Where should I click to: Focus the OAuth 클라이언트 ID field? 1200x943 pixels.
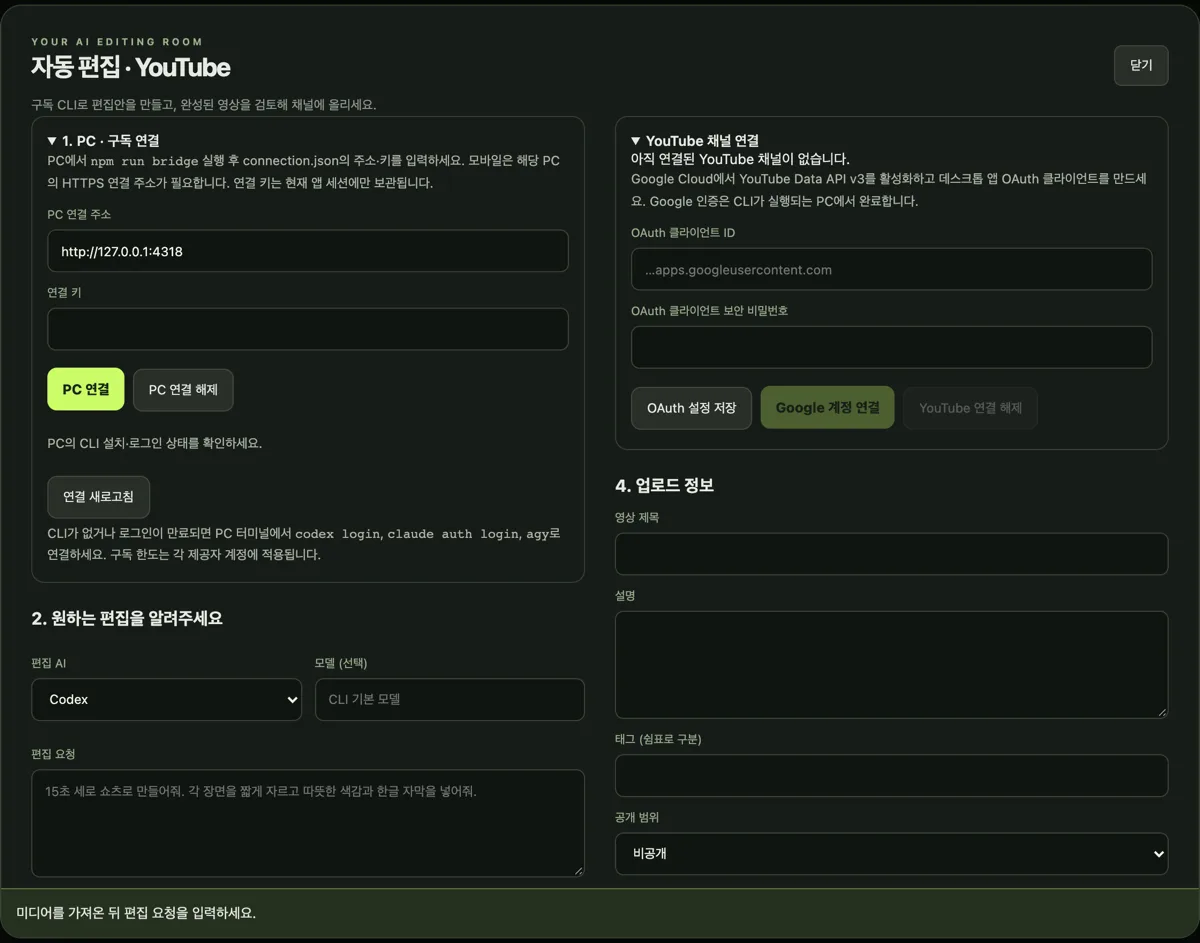891,270
